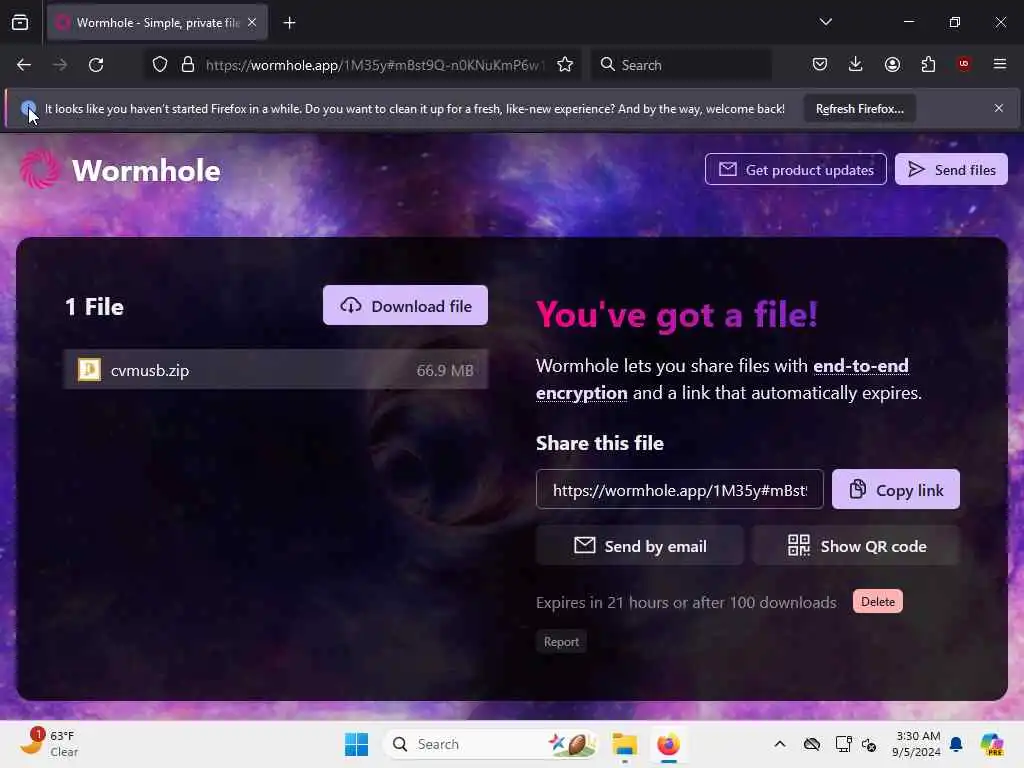Bookmark this page with the star
The height and width of the screenshot is (768, 1024).
tap(565, 65)
